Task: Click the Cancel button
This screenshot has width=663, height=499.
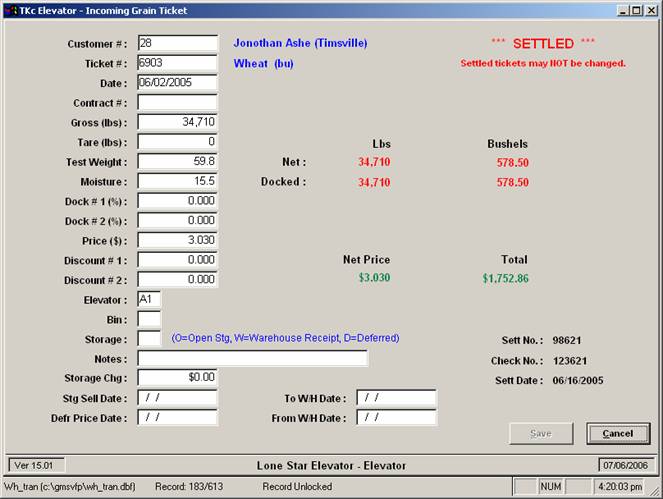Action: tap(618, 433)
